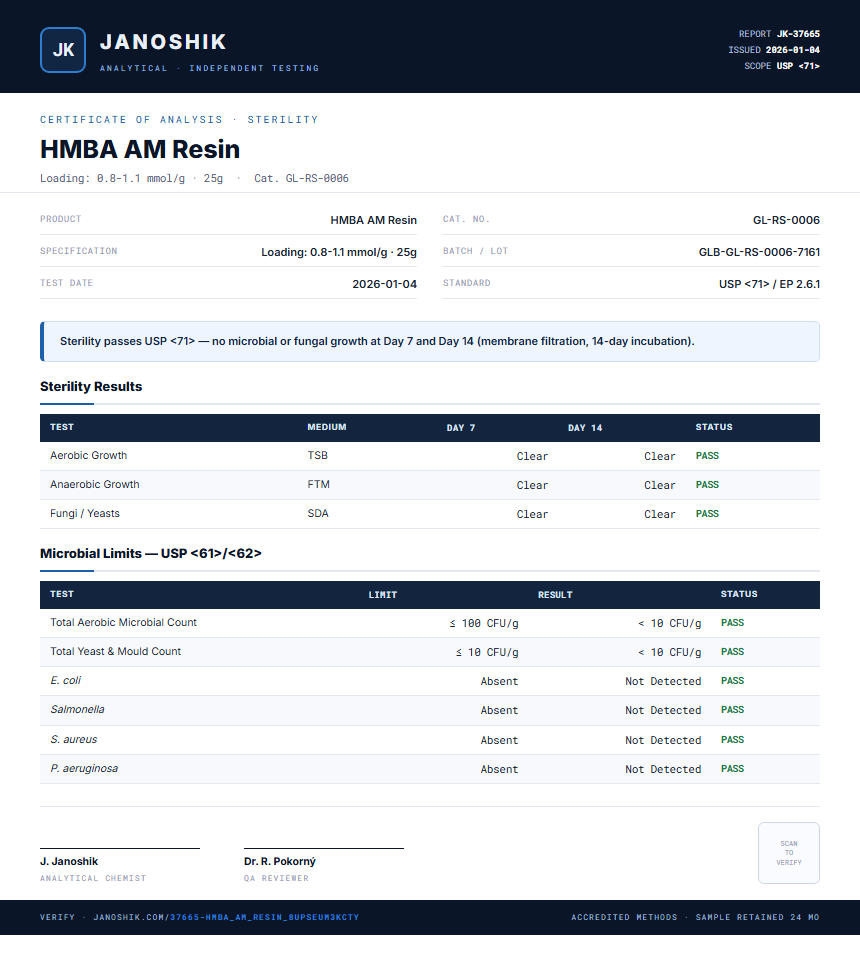Click the S. aureus row label
Image resolution: width=860 pixels, height=963 pixels.
pos(74,739)
